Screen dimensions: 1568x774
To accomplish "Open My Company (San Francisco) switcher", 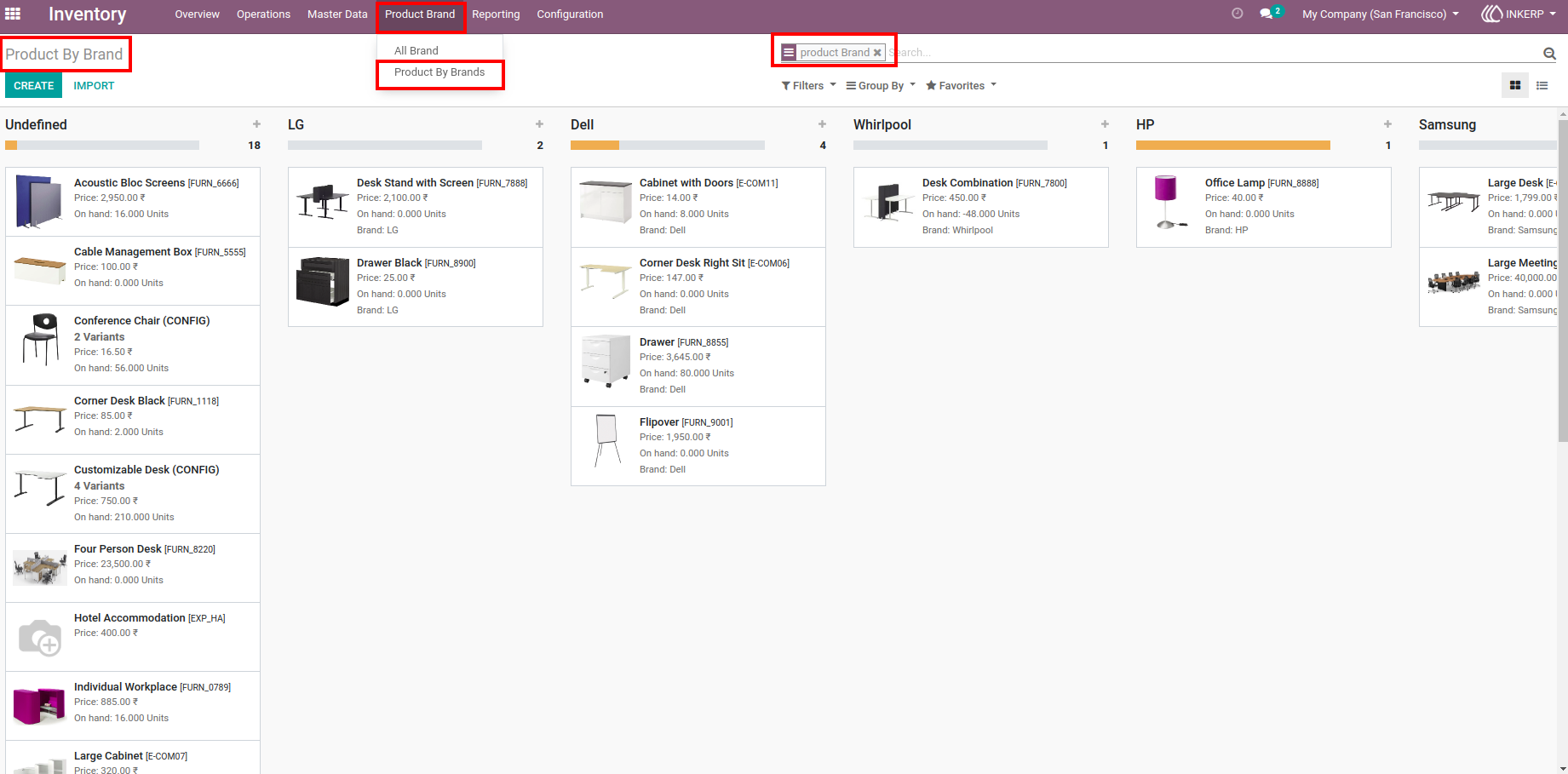I will pyautogui.click(x=1380, y=14).
